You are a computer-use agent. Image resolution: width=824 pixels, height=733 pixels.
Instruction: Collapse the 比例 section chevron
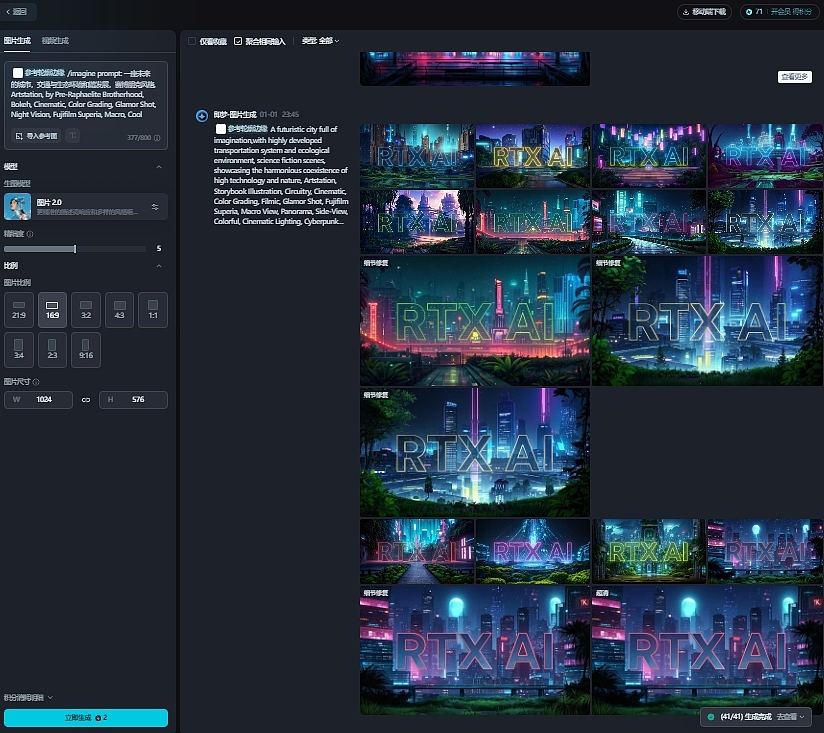point(159,266)
